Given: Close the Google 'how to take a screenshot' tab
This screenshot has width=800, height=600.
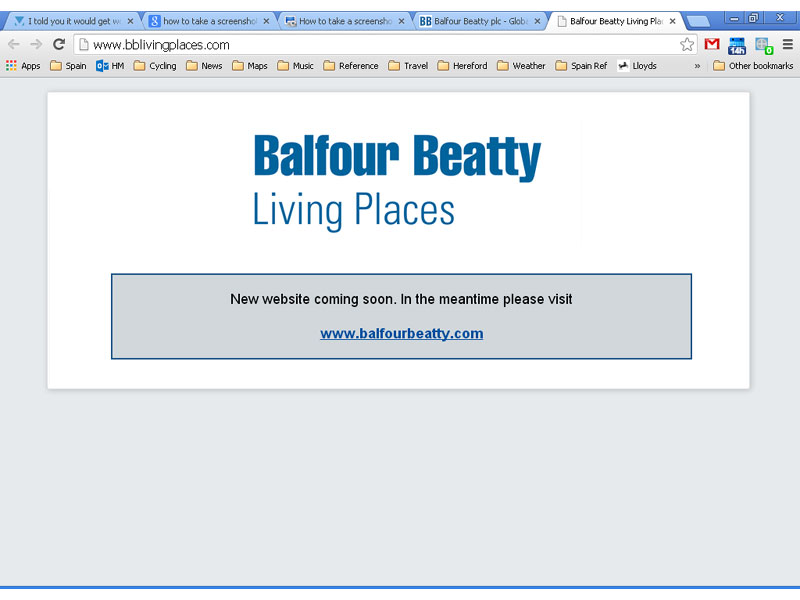Looking at the screenshot, I should 266,21.
